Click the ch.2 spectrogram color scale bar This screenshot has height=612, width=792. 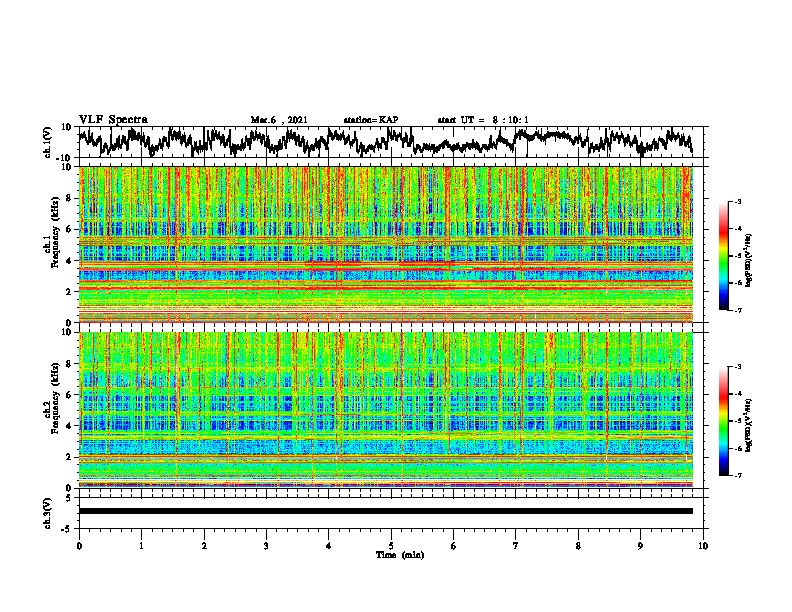click(x=723, y=421)
